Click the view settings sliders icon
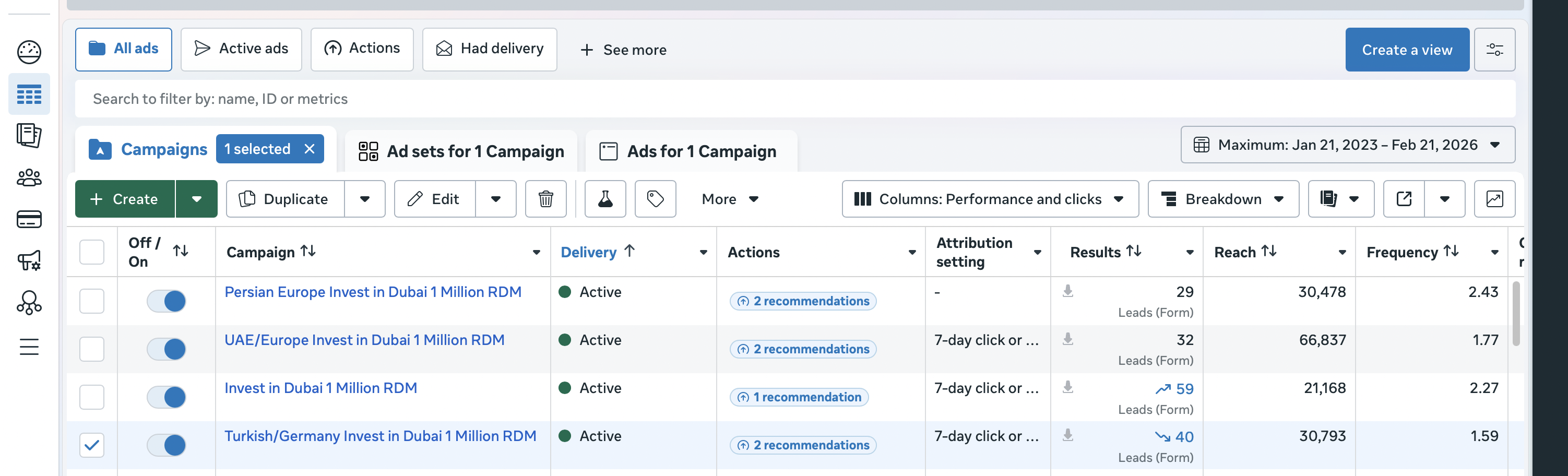This screenshot has width=1568, height=476. coord(1494,50)
